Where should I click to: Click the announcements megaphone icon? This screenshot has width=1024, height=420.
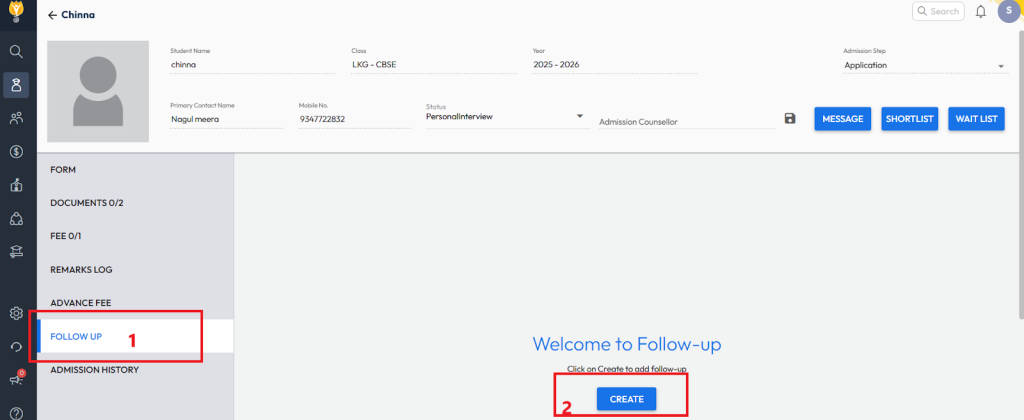(x=16, y=380)
